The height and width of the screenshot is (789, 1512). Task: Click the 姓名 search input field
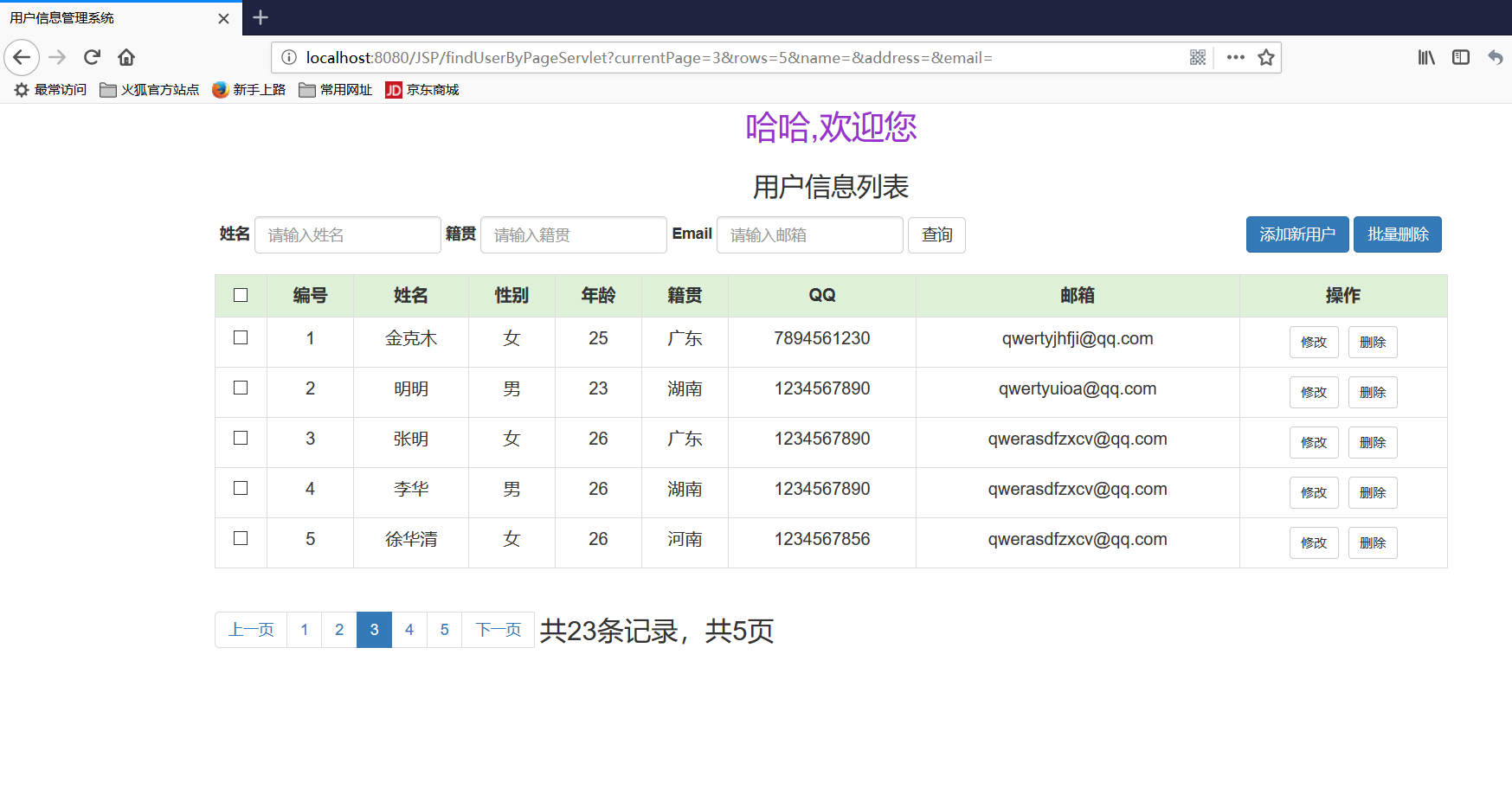click(347, 234)
